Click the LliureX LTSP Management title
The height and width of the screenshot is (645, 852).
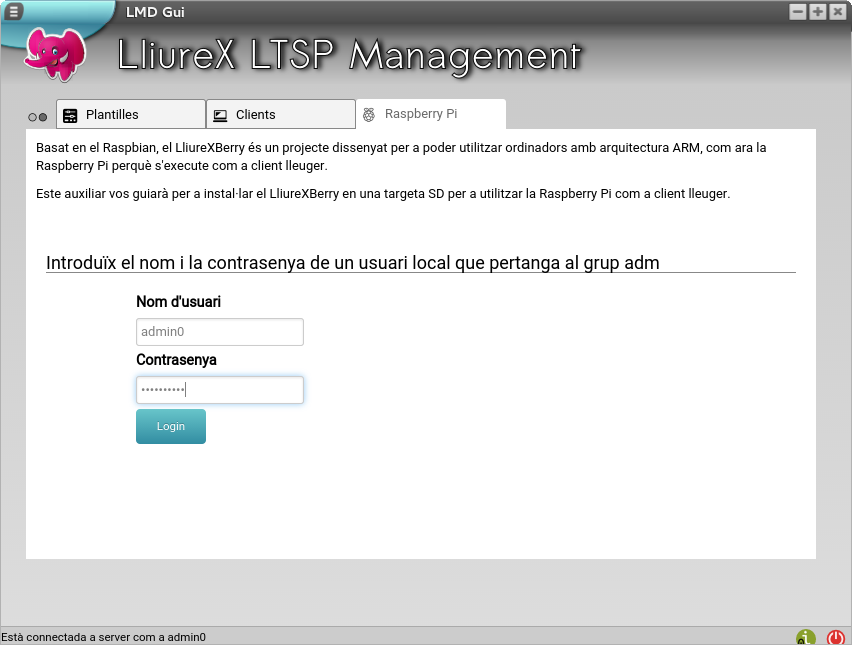point(348,56)
